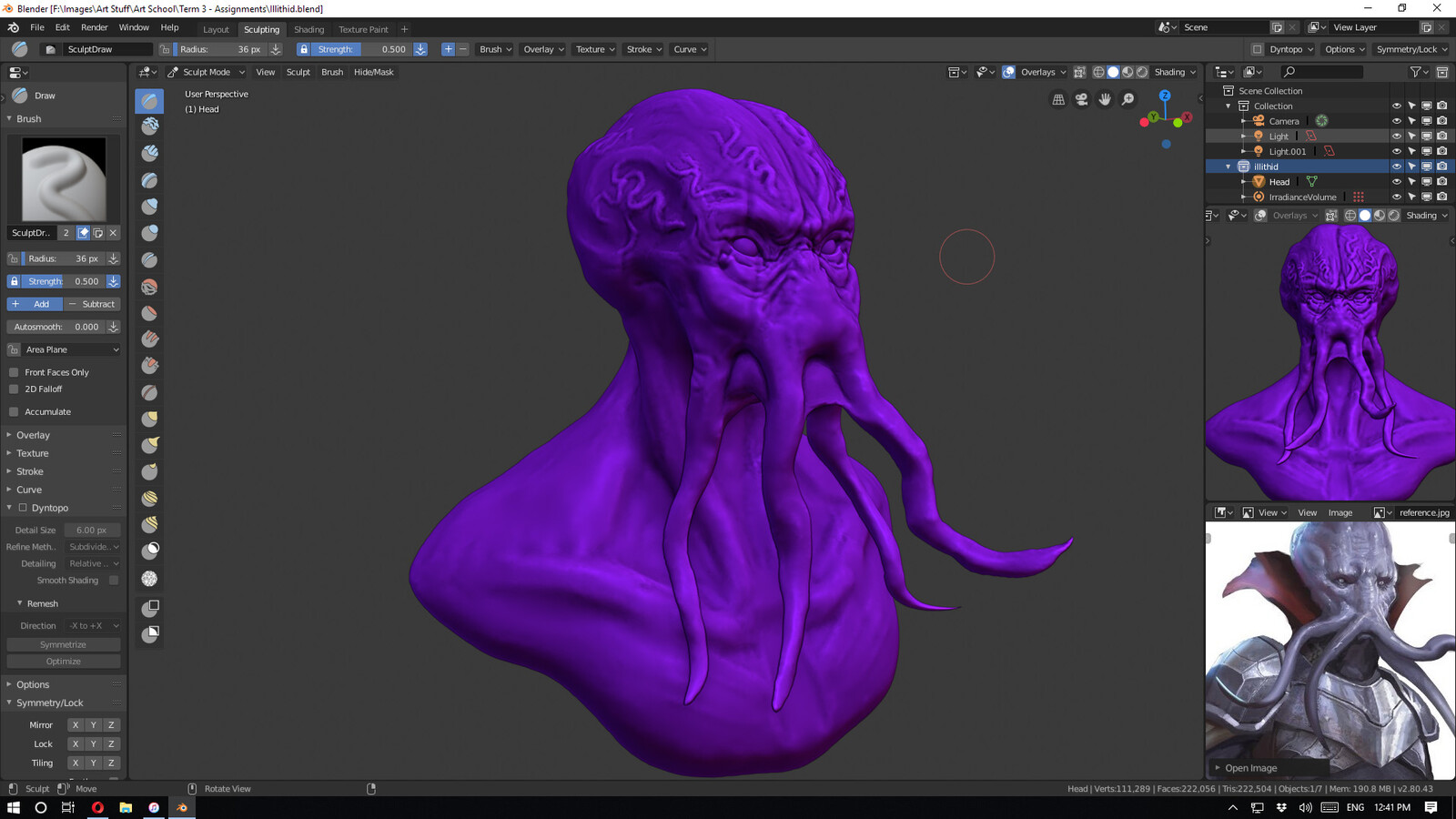The width and height of the screenshot is (1456, 819).
Task: Select the Nudge brush tool
Action: point(149,498)
